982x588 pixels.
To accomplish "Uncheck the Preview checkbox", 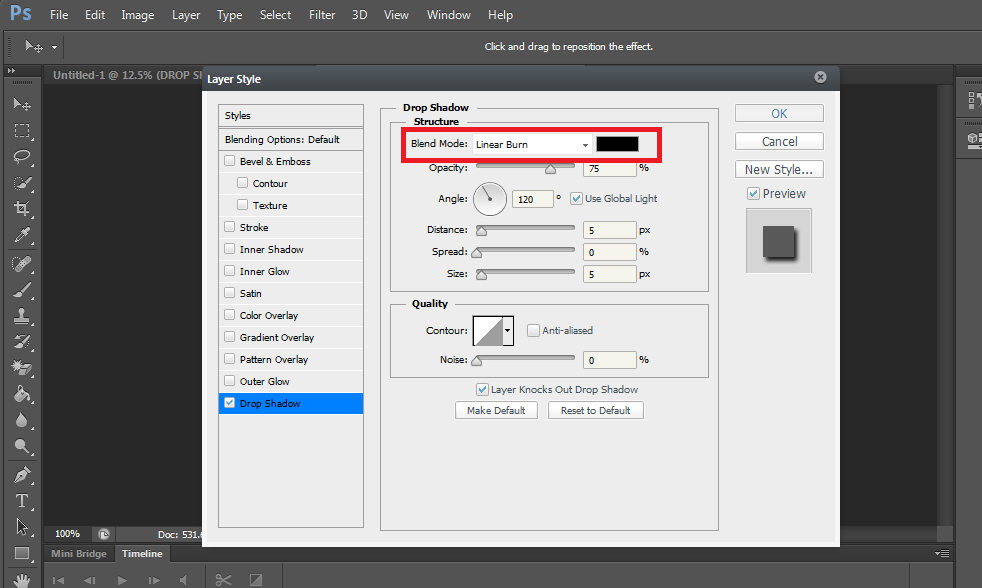I will (x=753, y=193).
